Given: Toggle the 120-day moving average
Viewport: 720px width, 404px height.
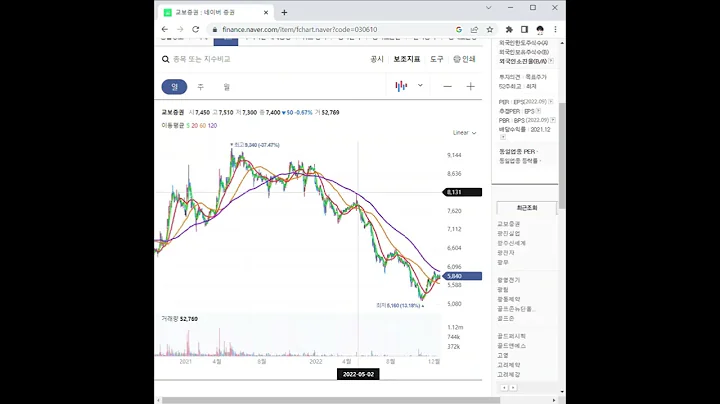Looking at the screenshot, I should [212, 125].
